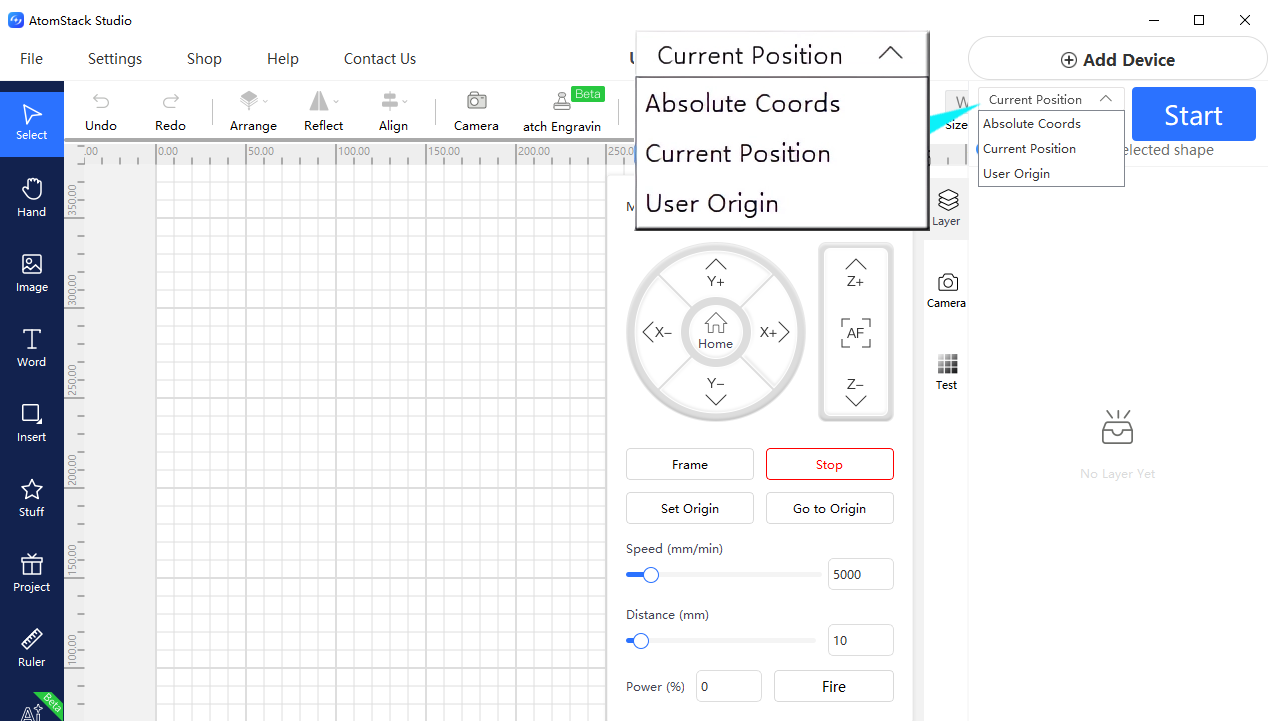
Task: Redo the last action
Action: (x=171, y=112)
